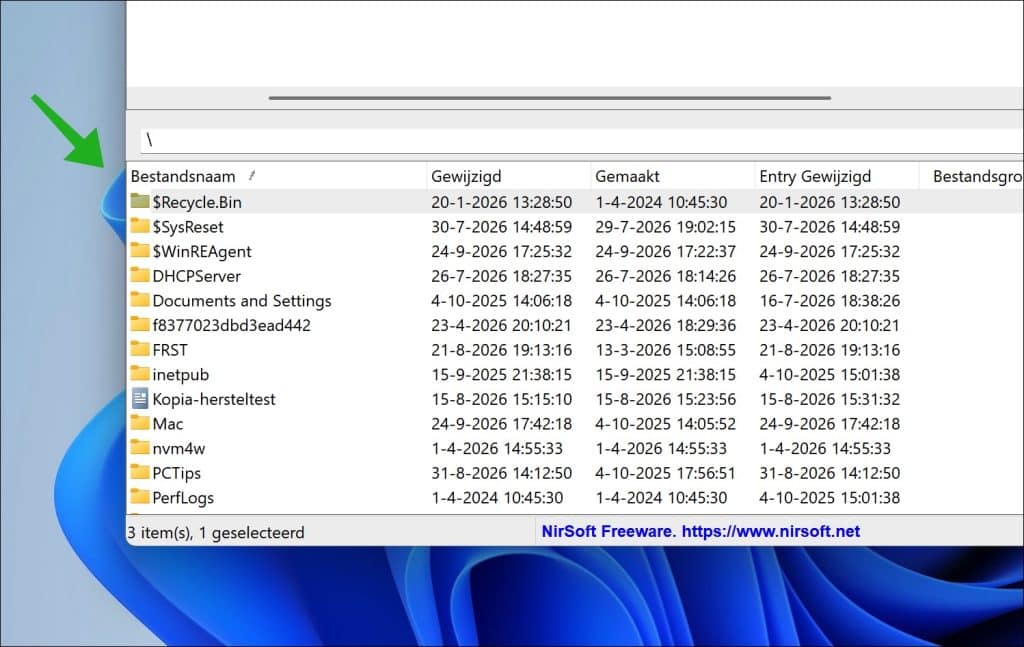Image resolution: width=1024 pixels, height=647 pixels.
Task: Select the FRST file name
Action: click(170, 350)
